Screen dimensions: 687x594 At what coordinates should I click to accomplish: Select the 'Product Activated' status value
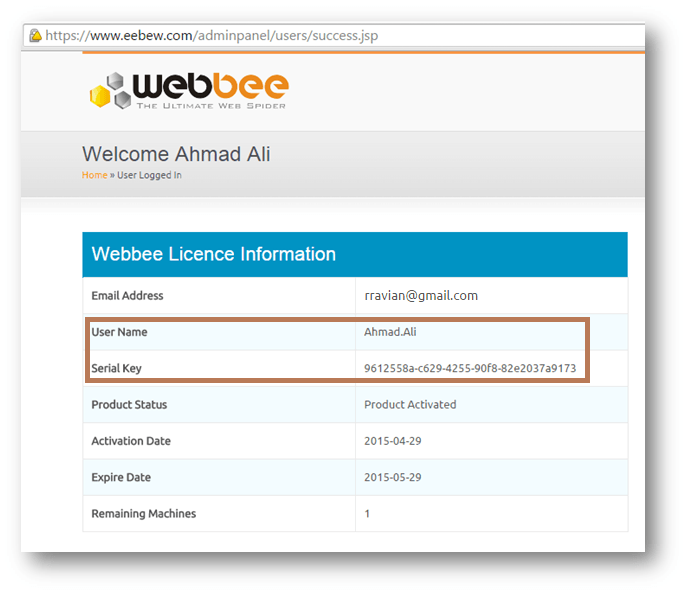click(x=410, y=405)
